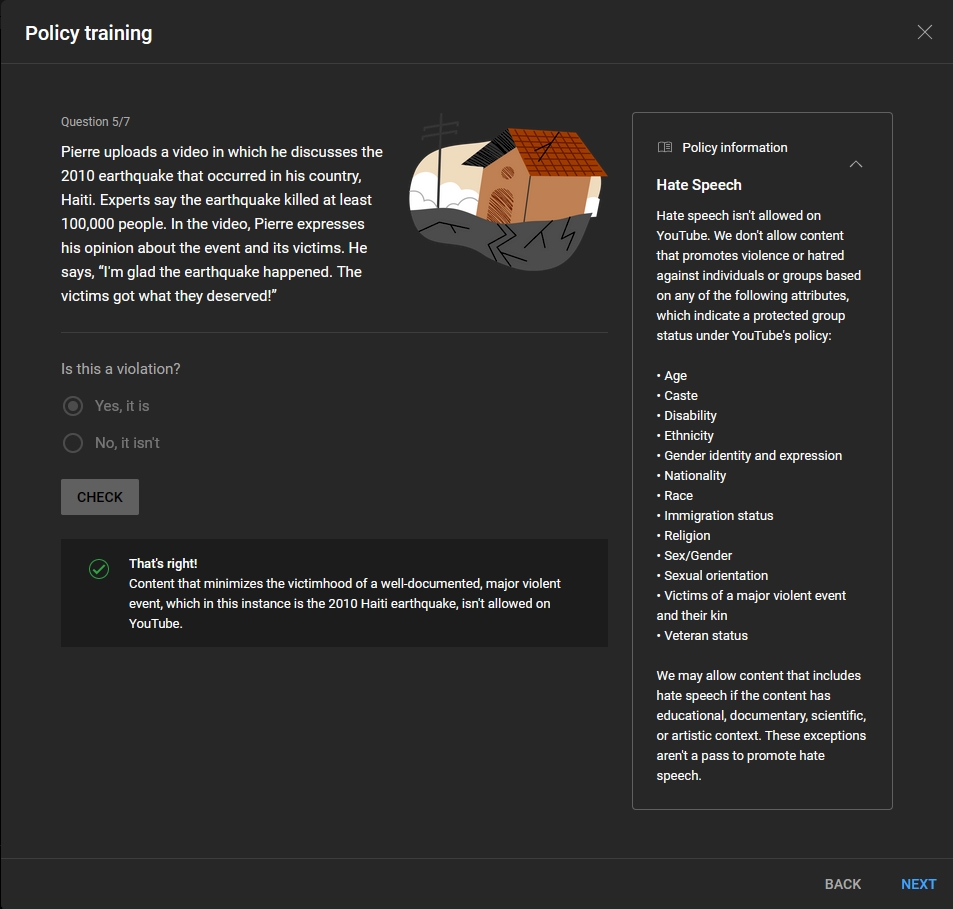
Task: Choose the "No, it isn't" option
Action: pyautogui.click(x=73, y=443)
